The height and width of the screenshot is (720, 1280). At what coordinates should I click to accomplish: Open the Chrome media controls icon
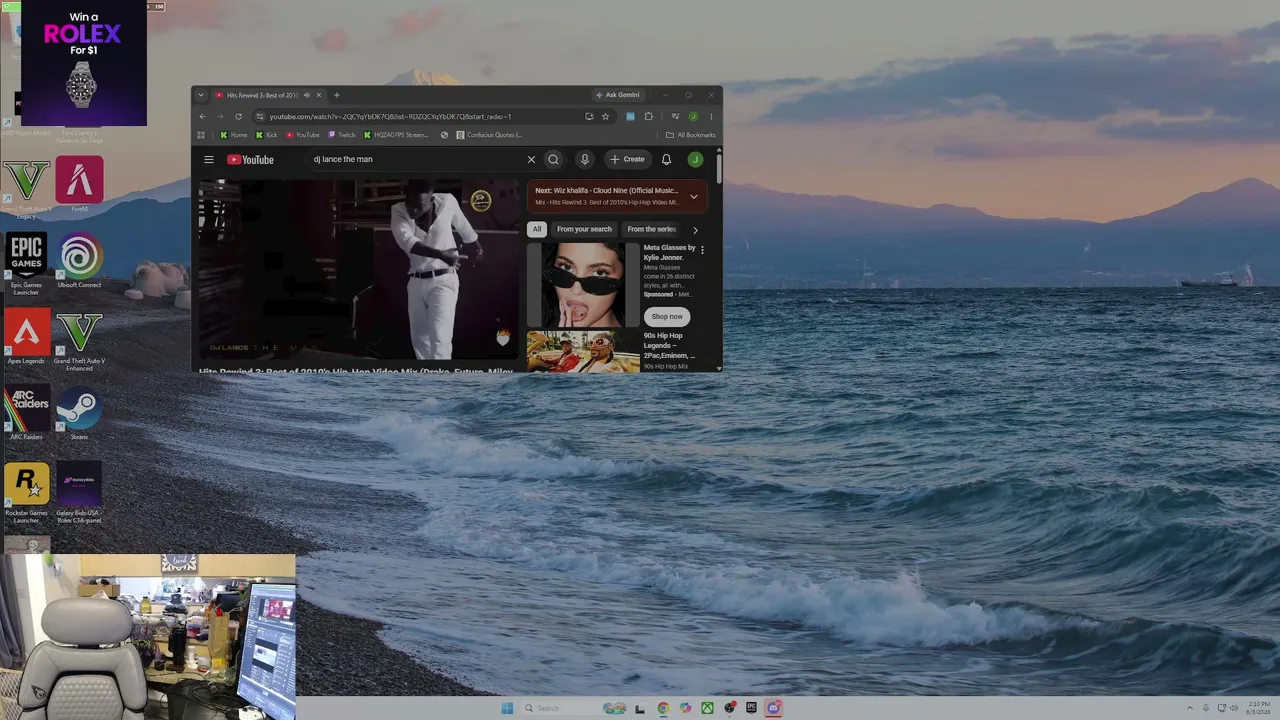(x=675, y=116)
